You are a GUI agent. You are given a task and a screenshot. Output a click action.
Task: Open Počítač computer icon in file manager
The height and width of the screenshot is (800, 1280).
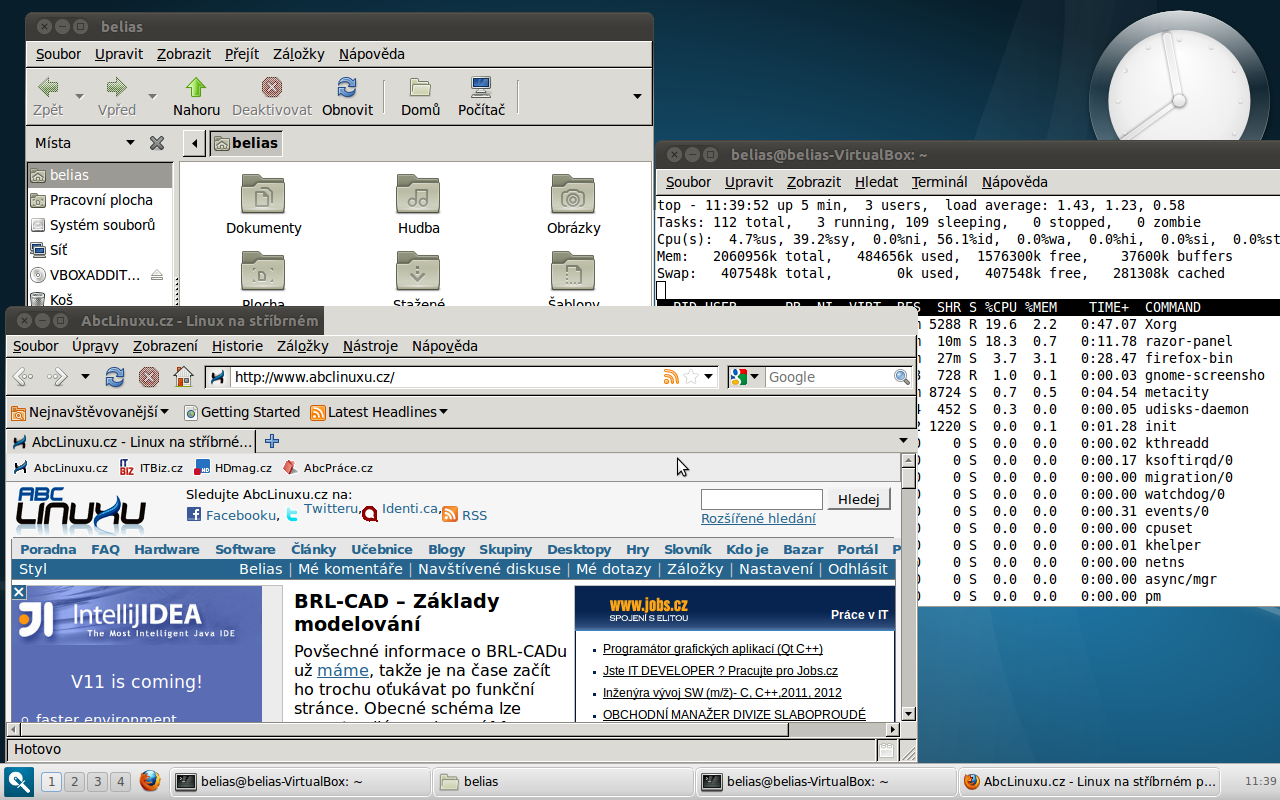coord(481,97)
